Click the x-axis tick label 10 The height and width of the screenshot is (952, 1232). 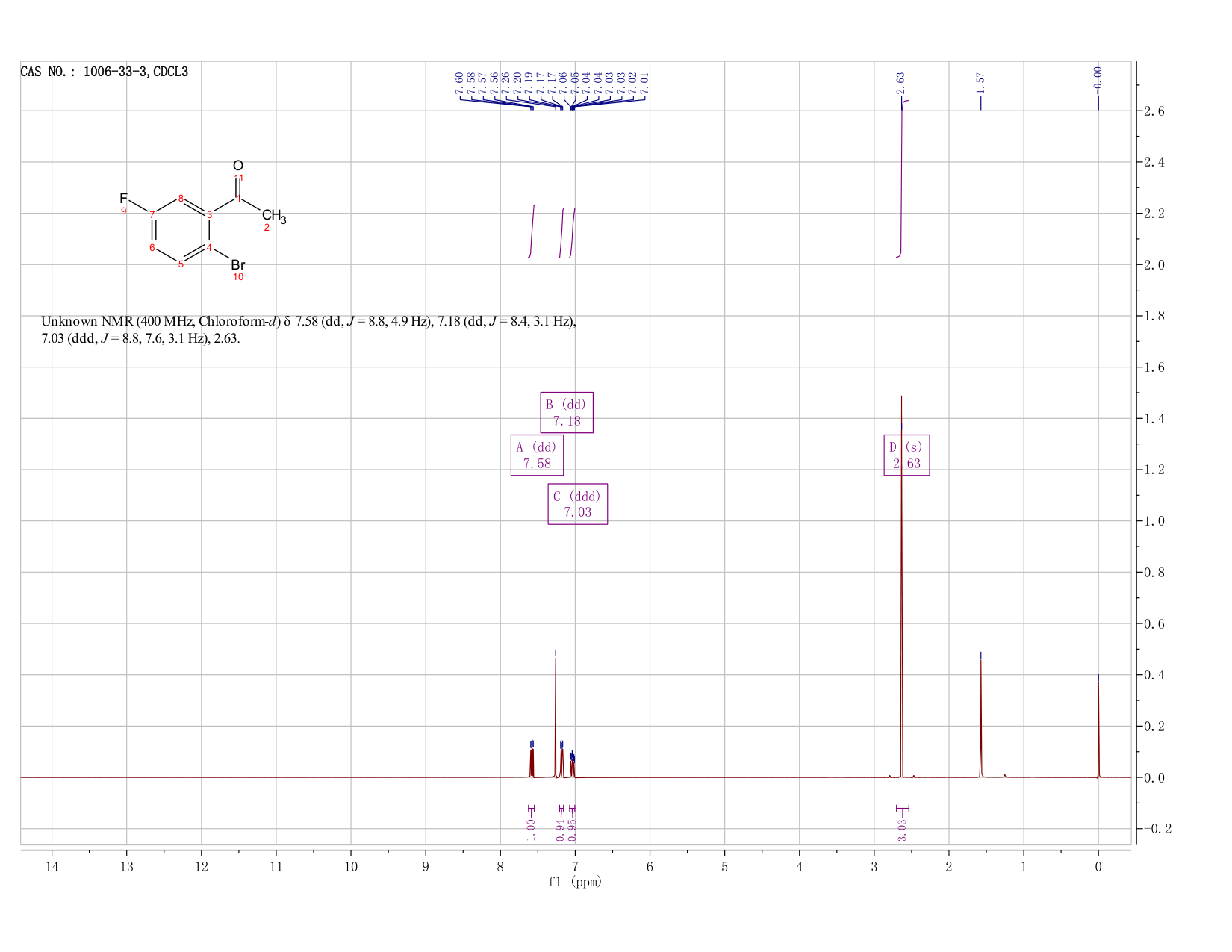pyautogui.click(x=351, y=867)
